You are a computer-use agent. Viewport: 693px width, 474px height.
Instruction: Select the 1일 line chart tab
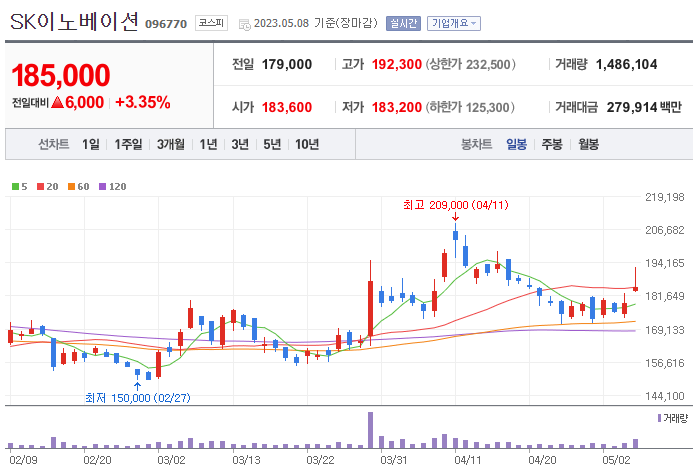(x=91, y=144)
